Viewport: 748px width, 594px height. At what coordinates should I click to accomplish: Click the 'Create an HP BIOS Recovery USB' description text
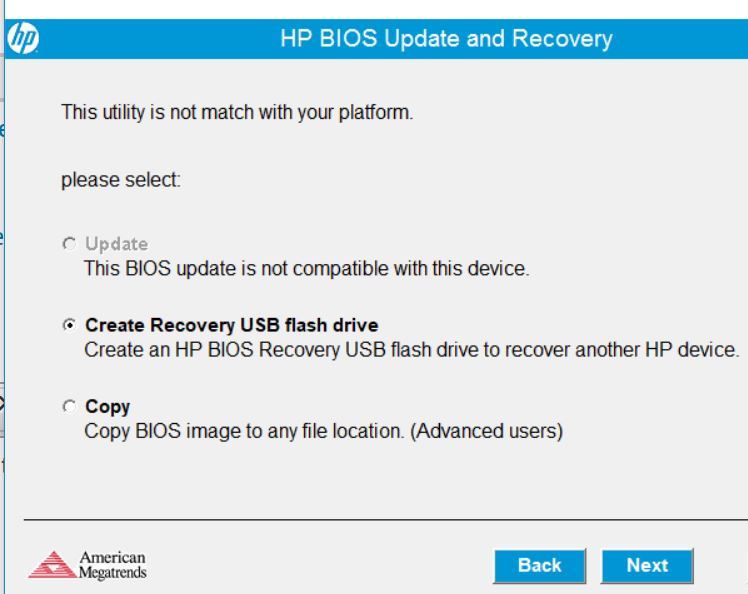tap(412, 350)
